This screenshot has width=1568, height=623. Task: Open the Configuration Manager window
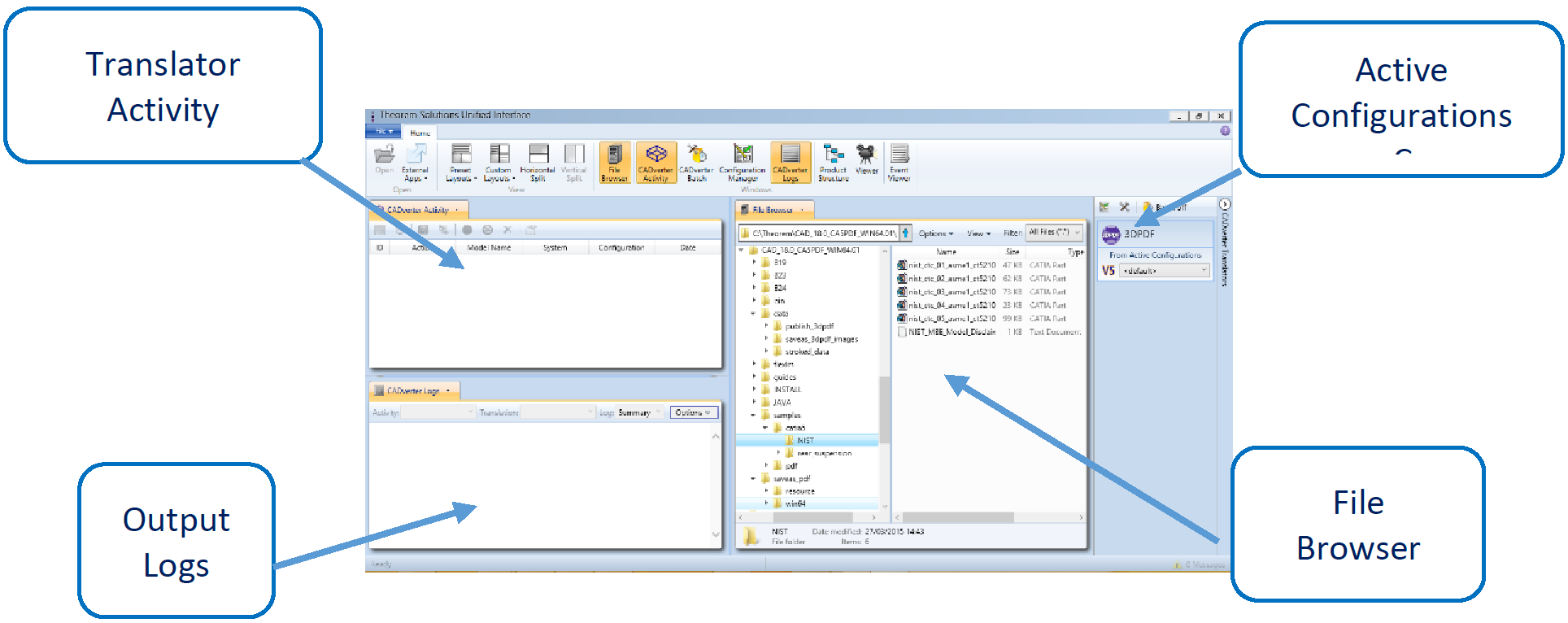[x=743, y=163]
